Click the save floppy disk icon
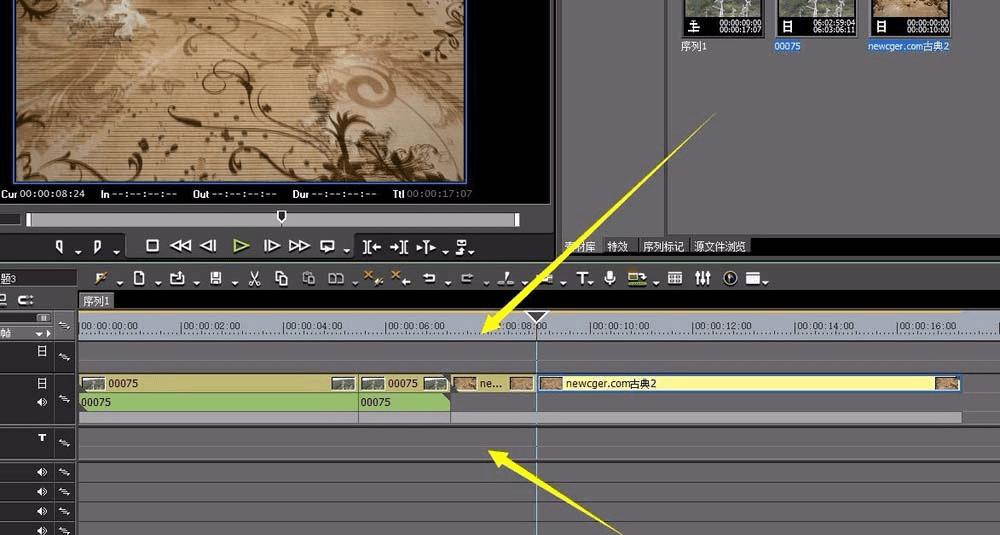Viewport: 1000px width, 535px height. (216, 278)
